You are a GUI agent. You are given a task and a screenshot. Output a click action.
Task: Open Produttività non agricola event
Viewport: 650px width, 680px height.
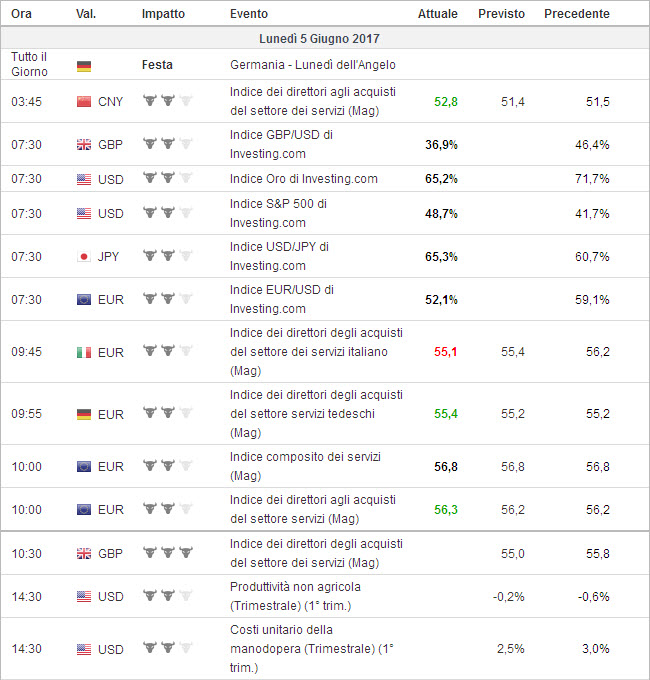pyautogui.click(x=295, y=596)
